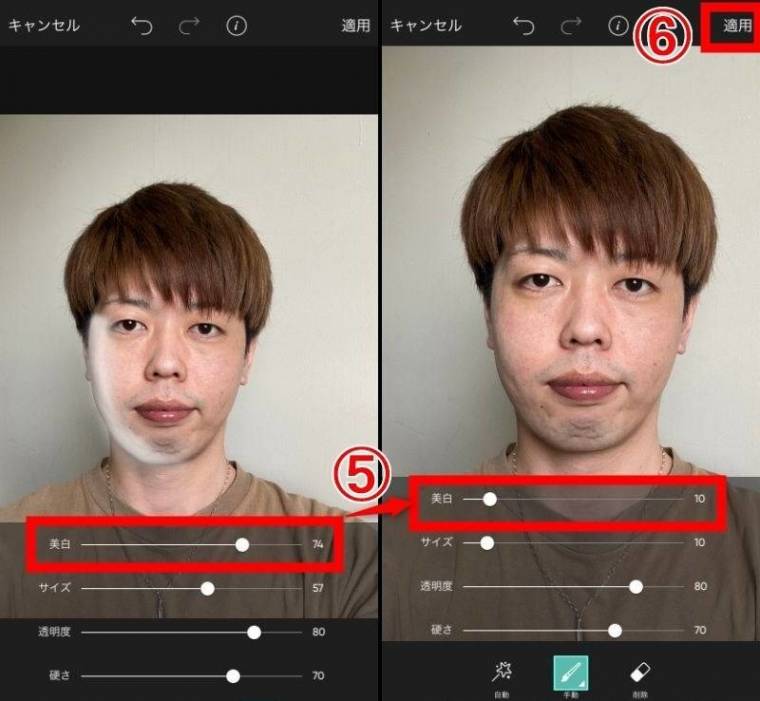Select the 削除 eraser tool
The image size is (760, 701).
click(640, 672)
